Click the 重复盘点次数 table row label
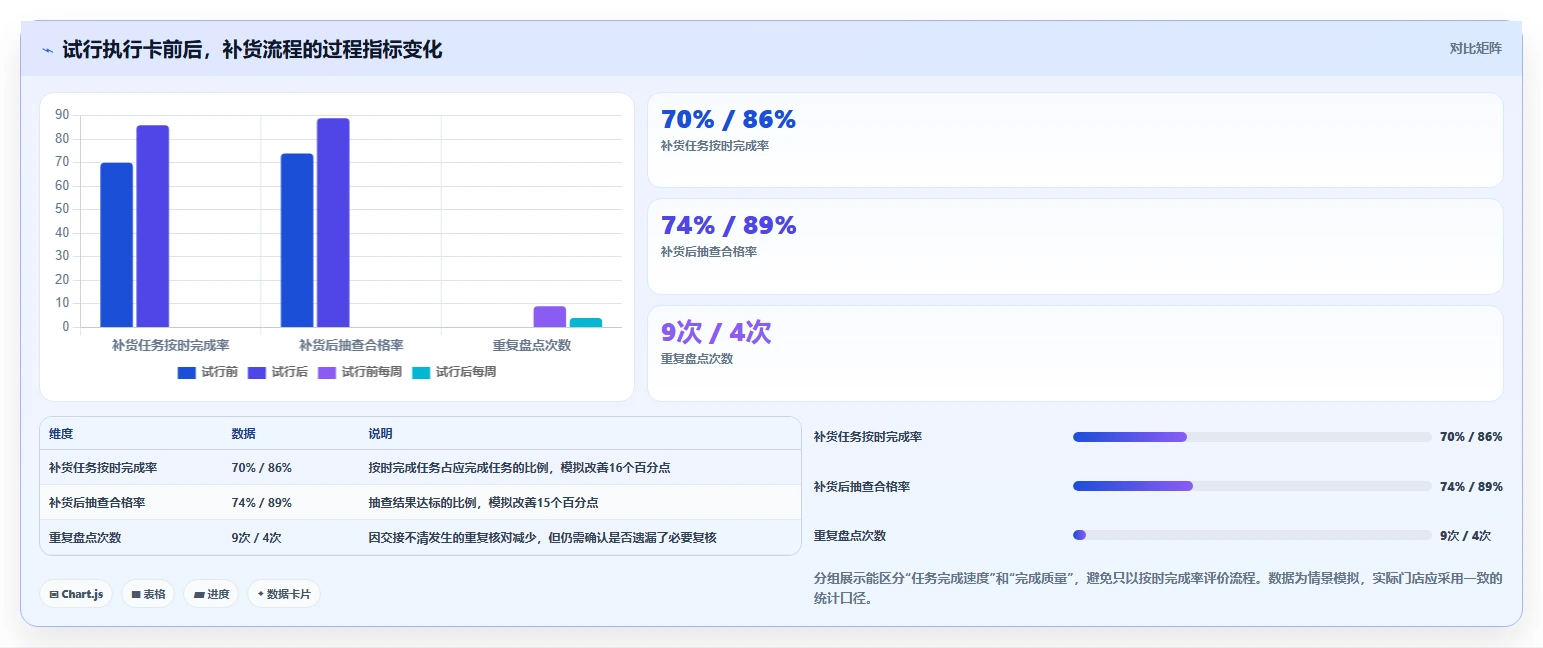The width and height of the screenshot is (1543, 648). pos(85,537)
